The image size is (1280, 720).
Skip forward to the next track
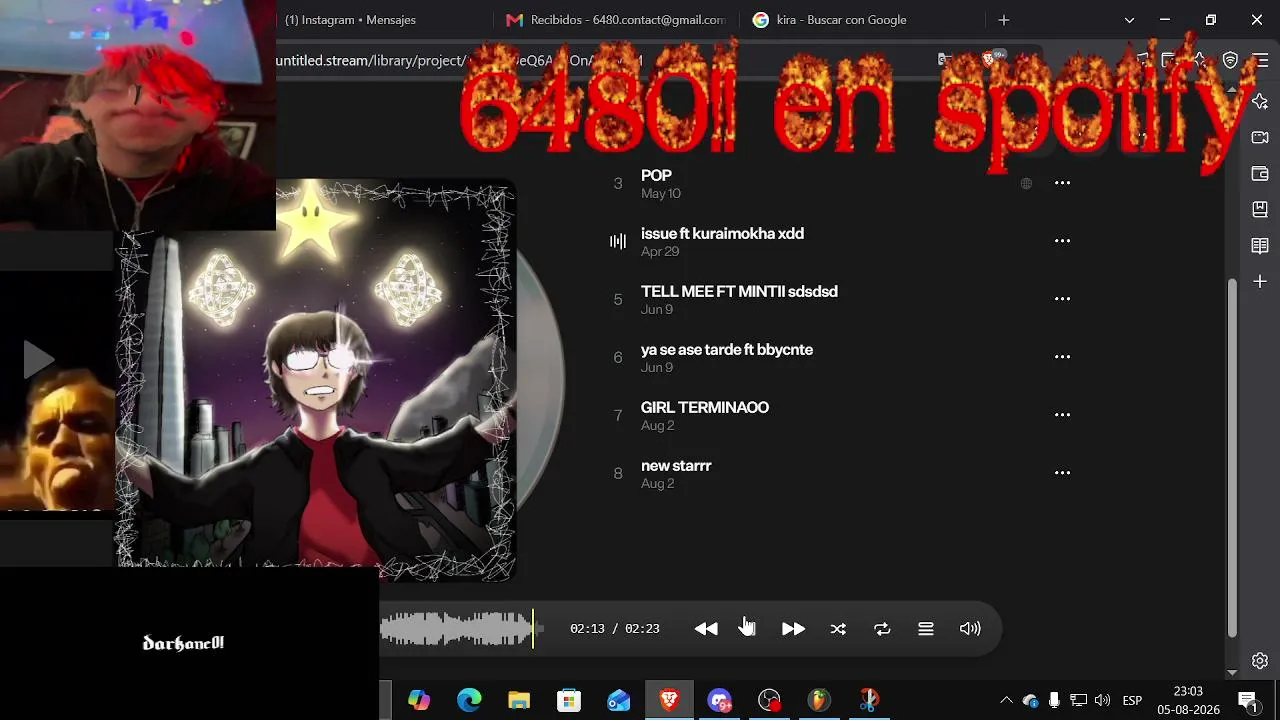pos(793,629)
